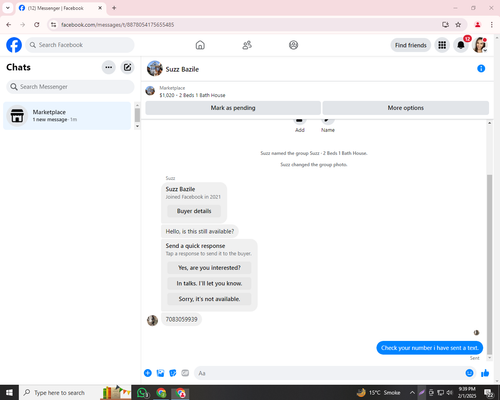
Task: Send quick response In talks. I'll let you know.
Action: (209, 283)
